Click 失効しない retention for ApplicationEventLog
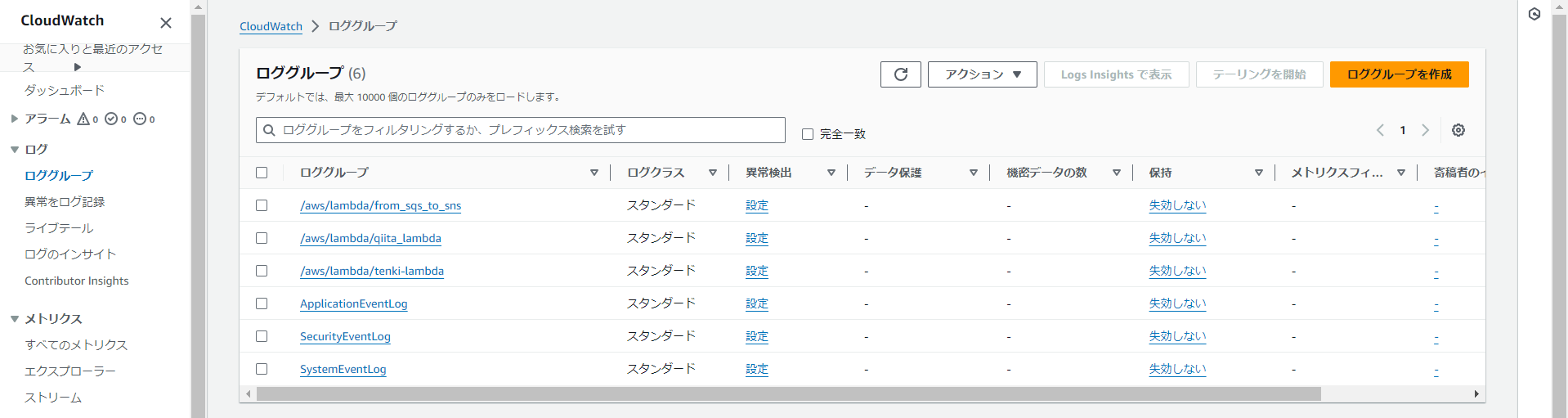 point(1177,303)
